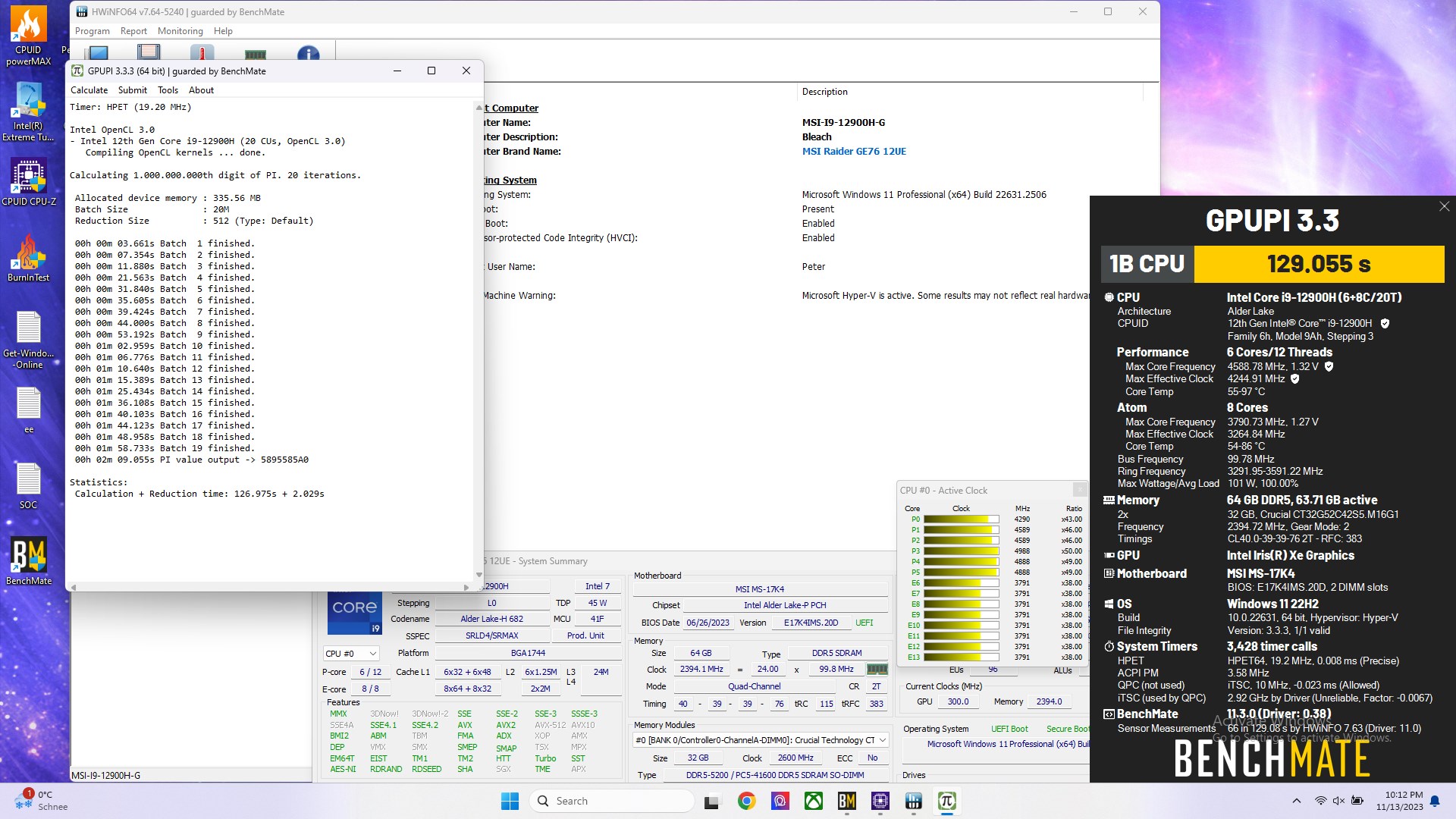Viewport: 1456px width, 819px height.
Task: Open notification center bell icon
Action: tap(1435, 801)
